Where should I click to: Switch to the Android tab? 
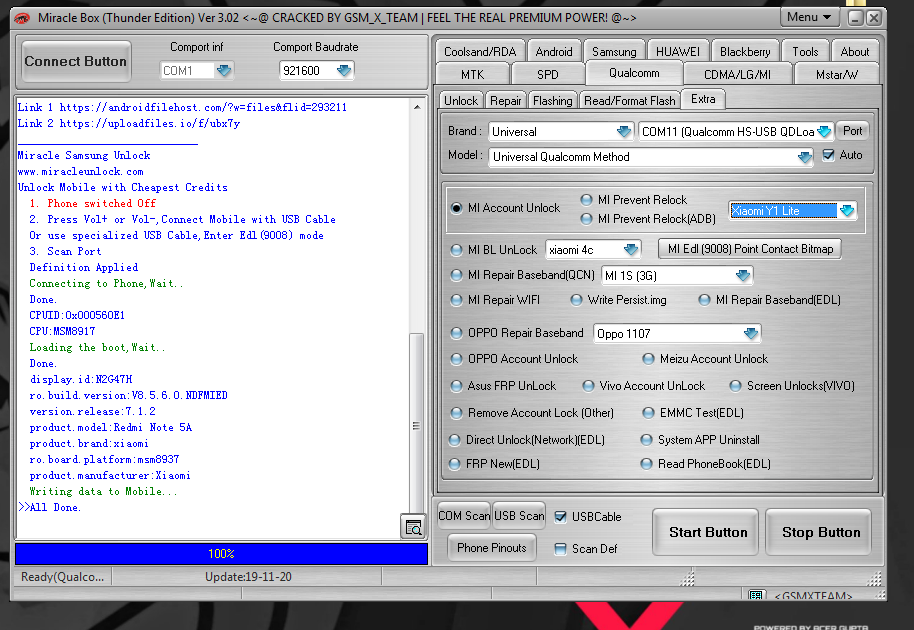point(554,51)
